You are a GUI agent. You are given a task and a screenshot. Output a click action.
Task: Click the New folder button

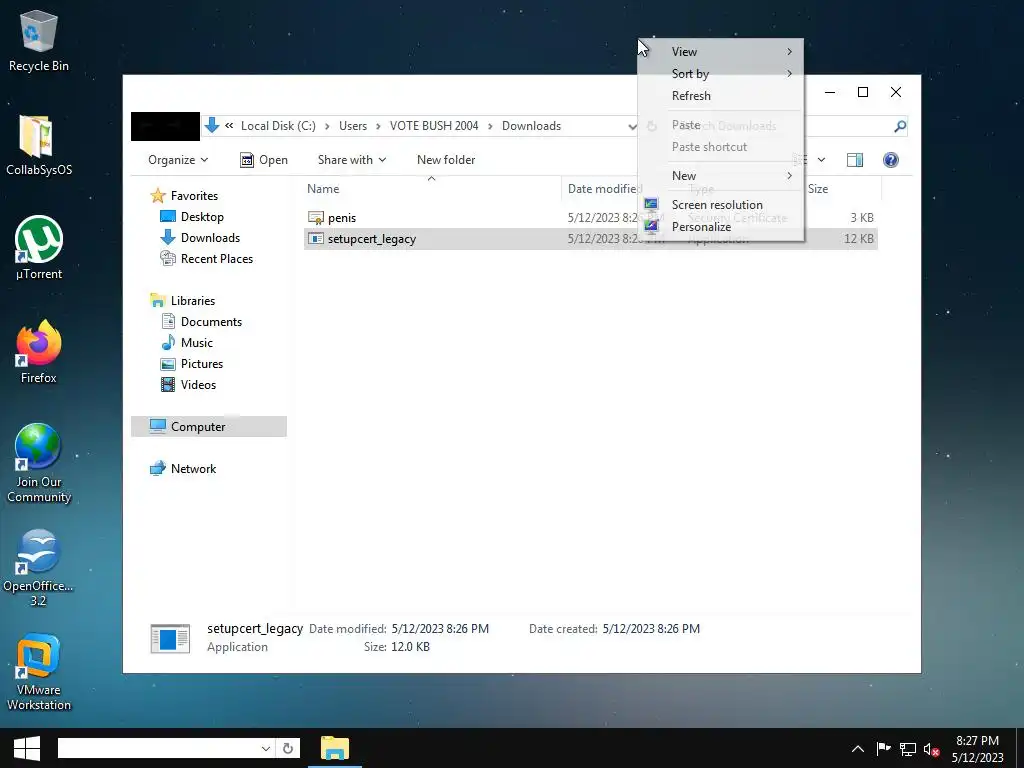(446, 160)
